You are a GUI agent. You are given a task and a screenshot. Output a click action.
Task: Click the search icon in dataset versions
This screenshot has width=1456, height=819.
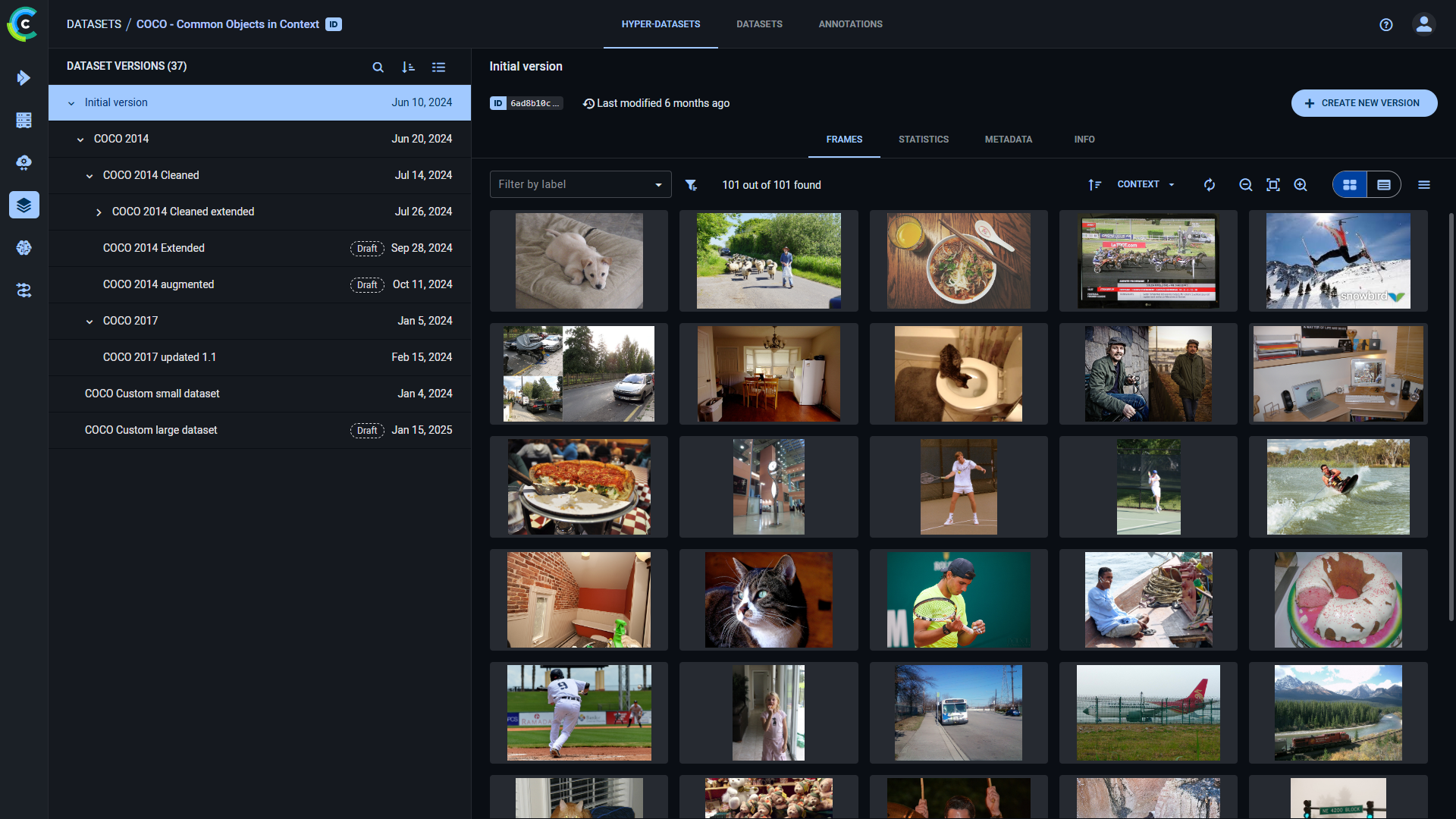coord(378,66)
